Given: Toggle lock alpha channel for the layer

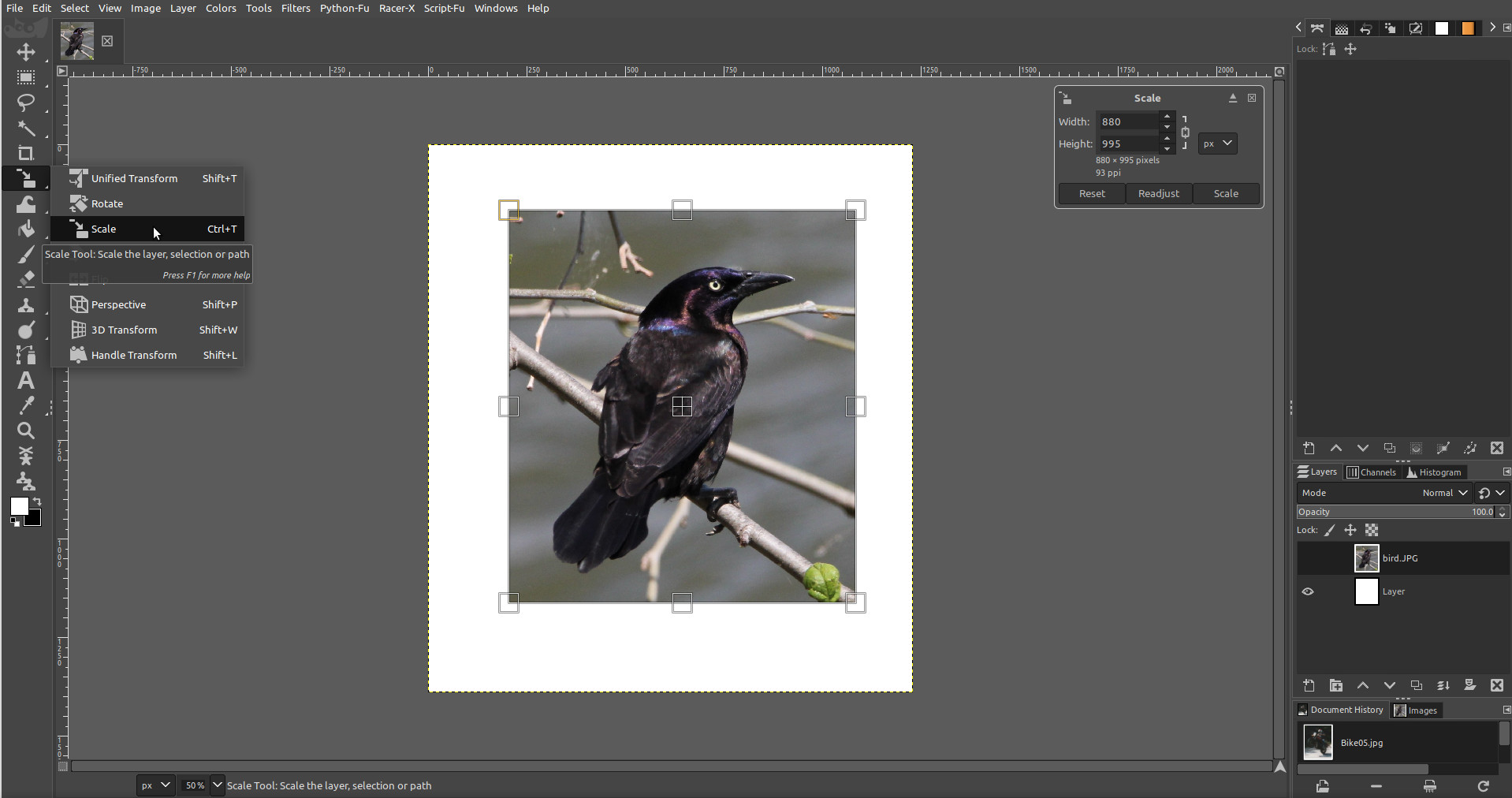Looking at the screenshot, I should pos(1372,530).
